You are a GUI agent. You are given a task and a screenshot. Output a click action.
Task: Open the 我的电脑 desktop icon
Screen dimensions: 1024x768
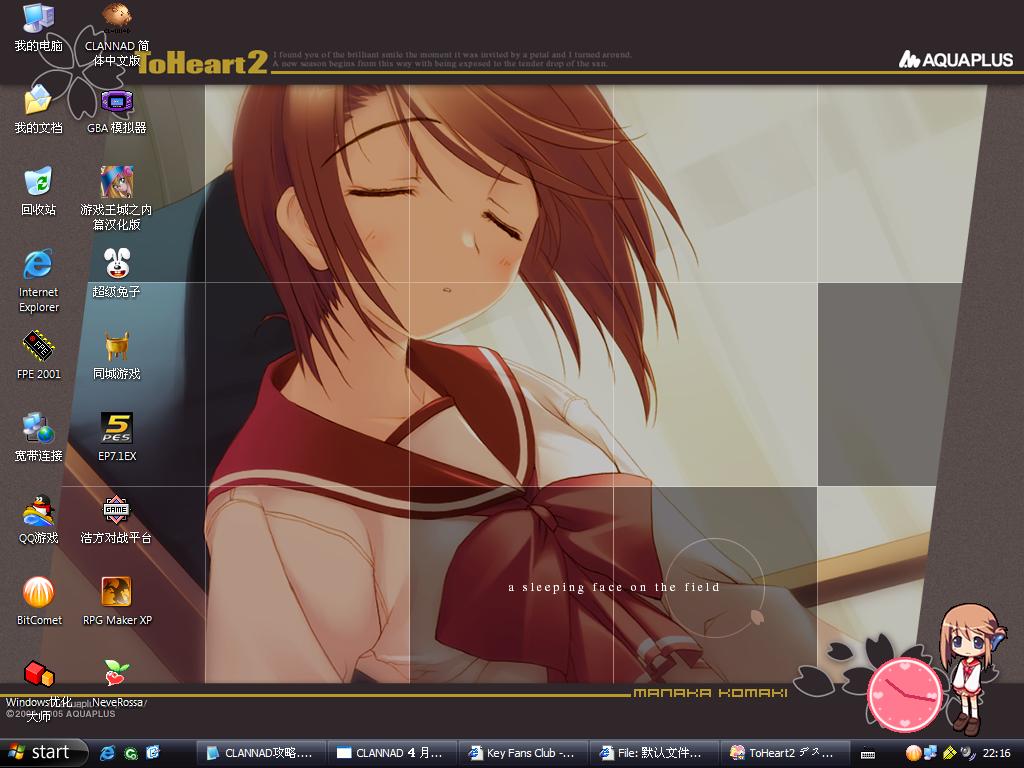[39, 27]
